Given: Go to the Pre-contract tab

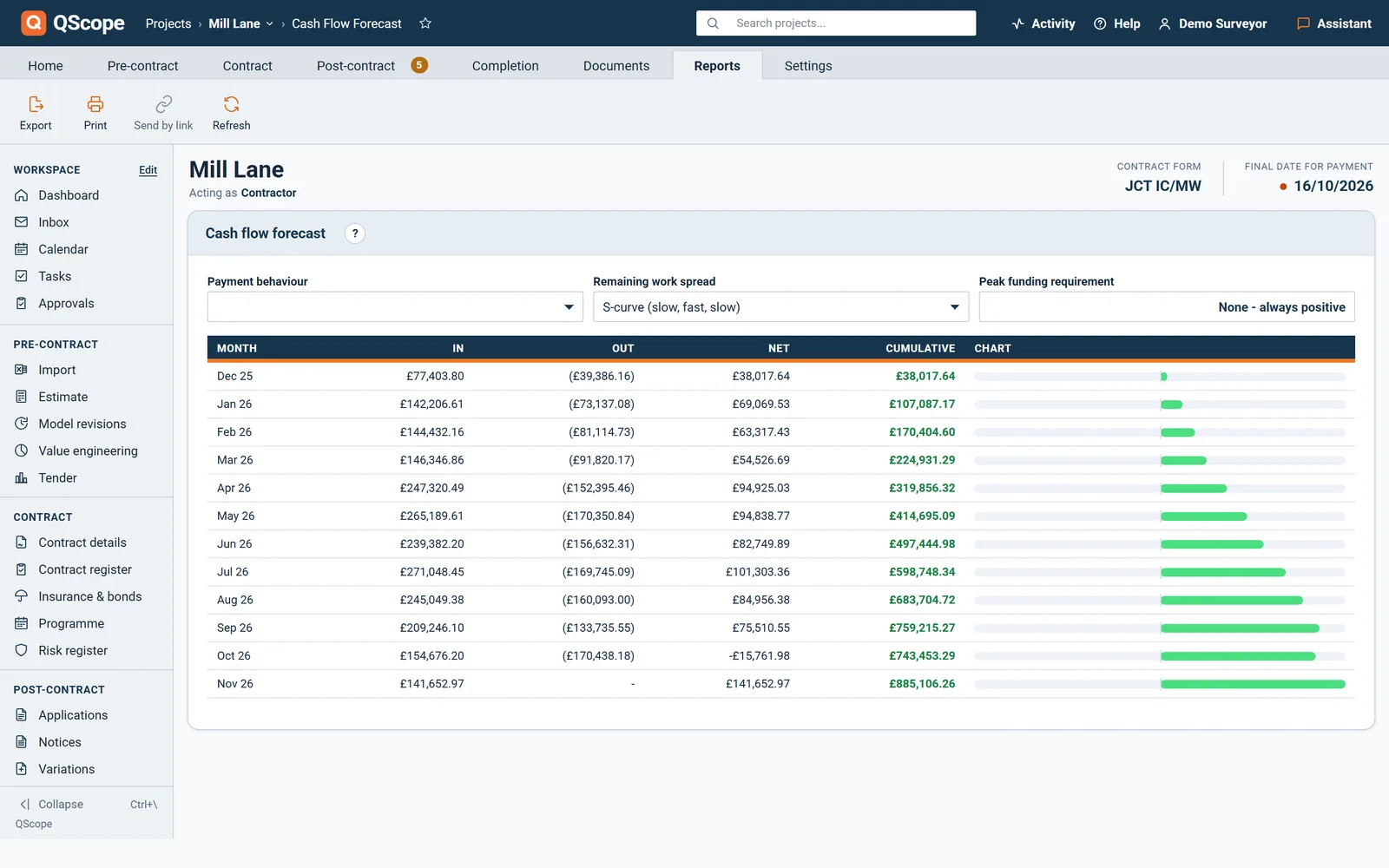Looking at the screenshot, I should (x=142, y=65).
